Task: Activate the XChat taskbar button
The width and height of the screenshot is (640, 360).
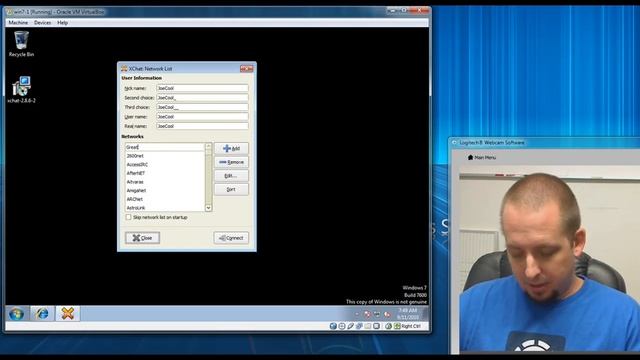Action: pyautogui.click(x=67, y=313)
